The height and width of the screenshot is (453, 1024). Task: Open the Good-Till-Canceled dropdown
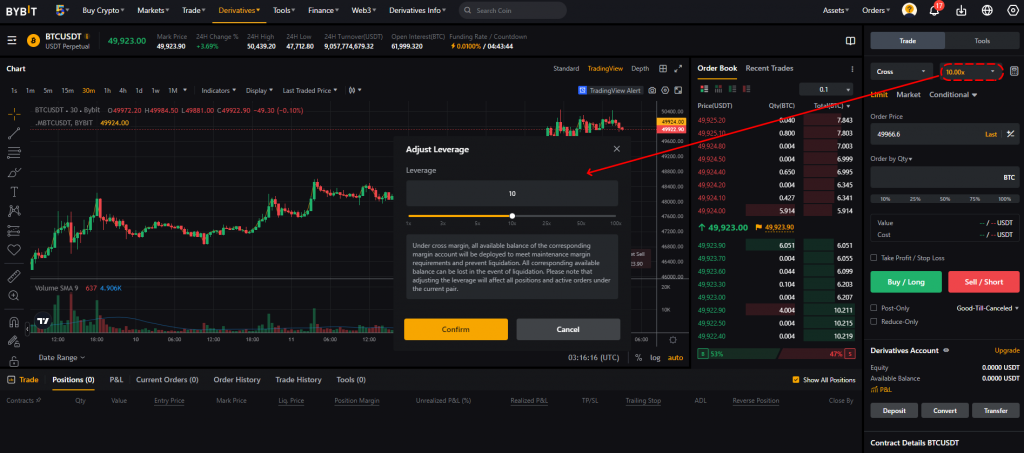coord(987,307)
